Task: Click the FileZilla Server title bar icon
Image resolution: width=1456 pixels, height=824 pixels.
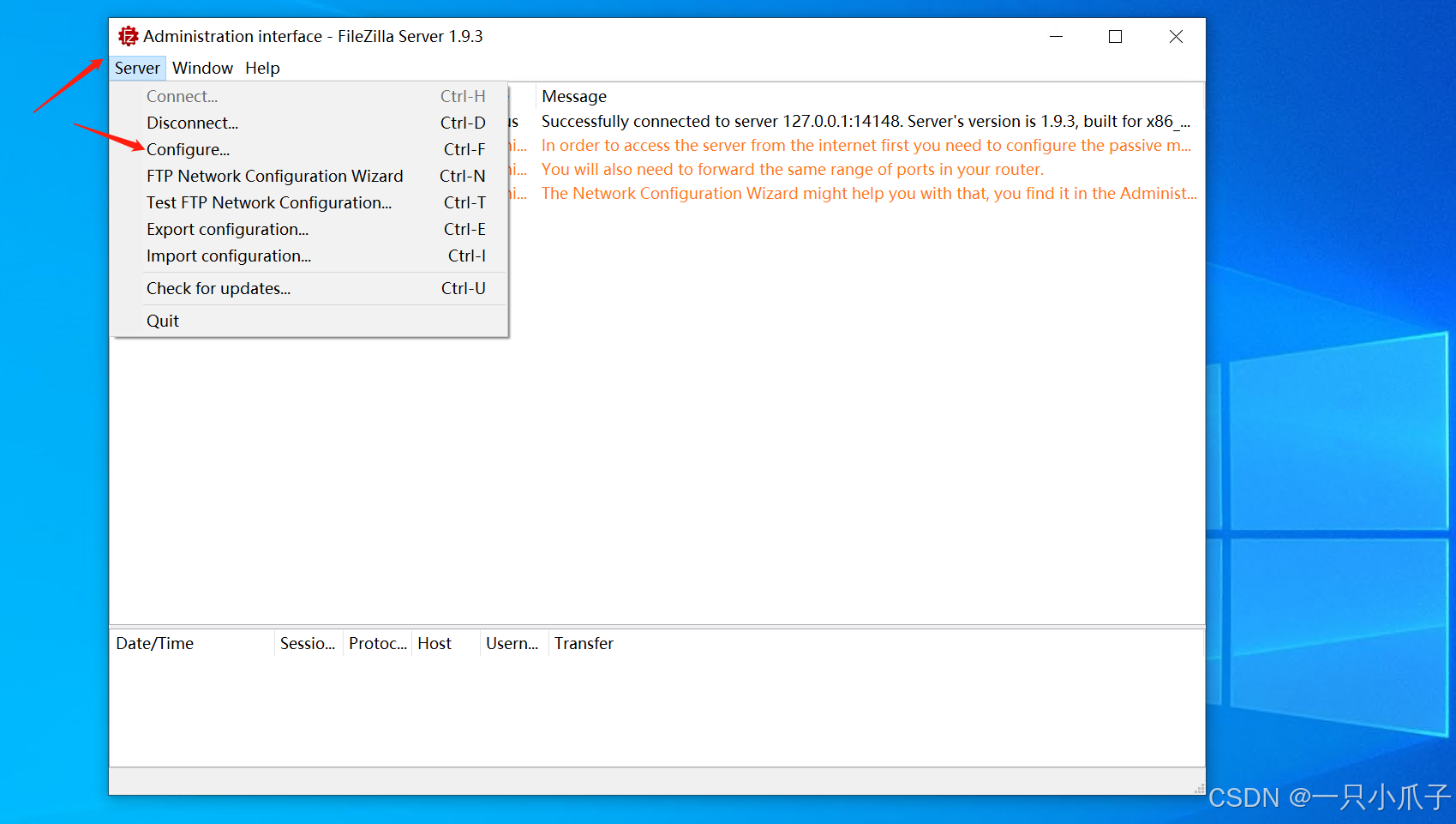Action: click(x=128, y=36)
